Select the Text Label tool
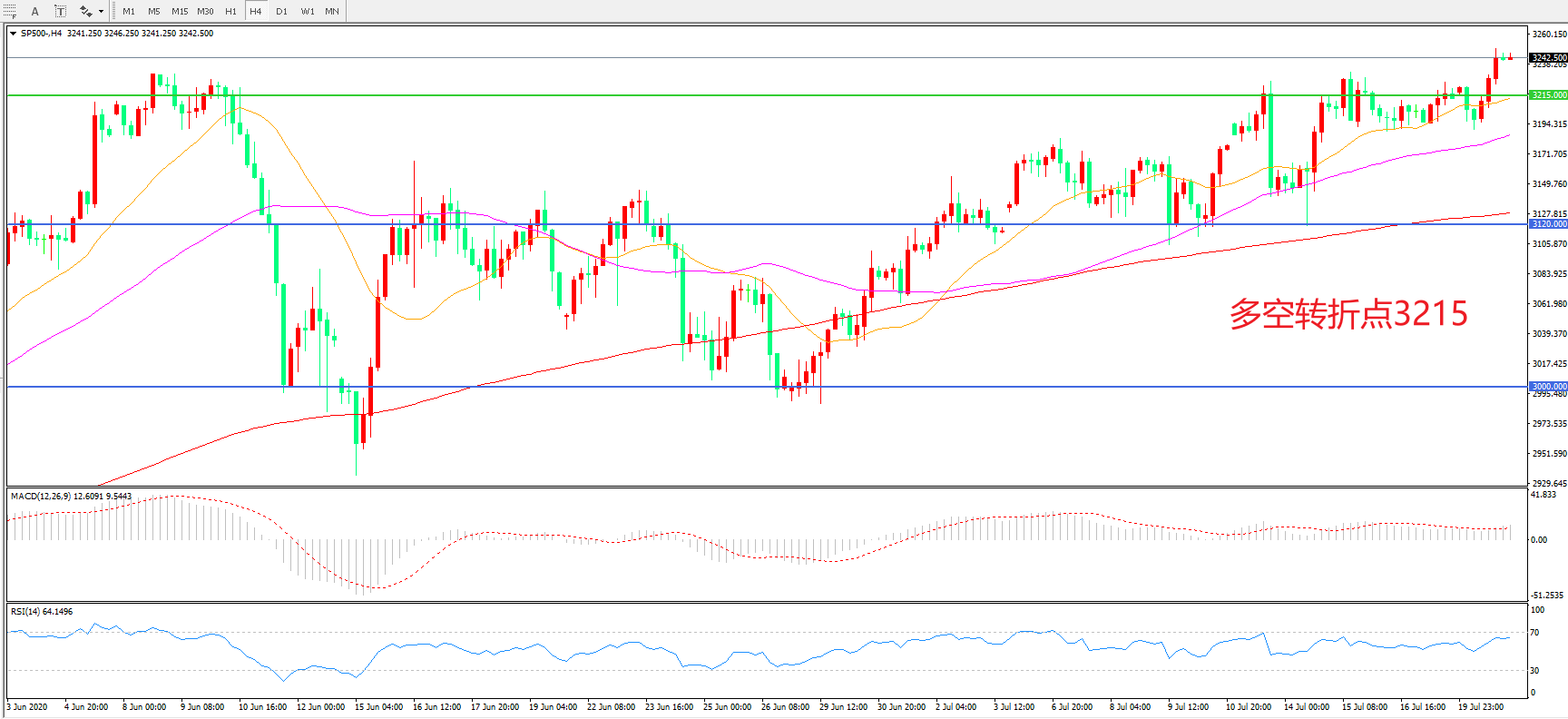The width and height of the screenshot is (1568, 719). click(x=60, y=11)
